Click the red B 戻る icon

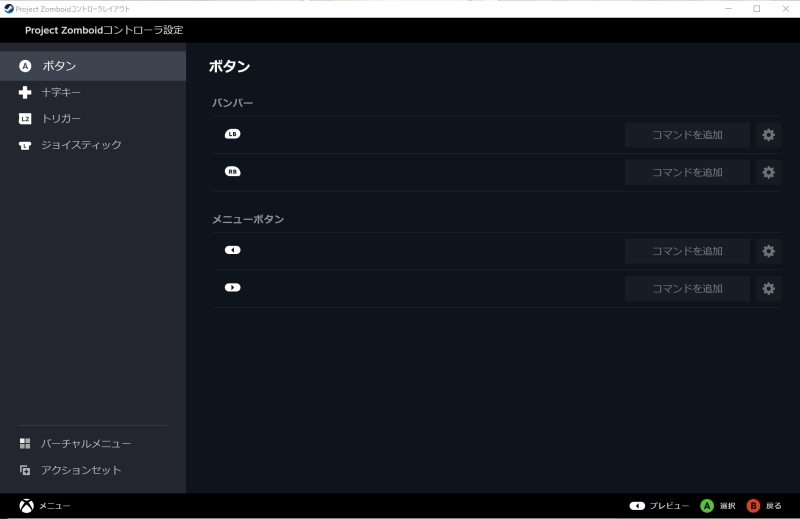(753, 506)
